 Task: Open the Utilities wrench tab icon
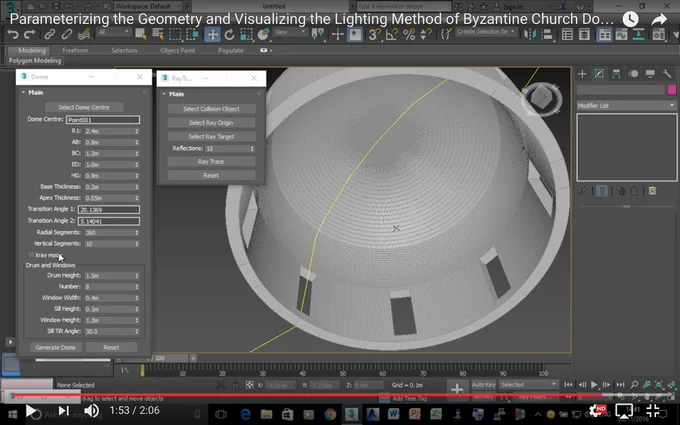click(667, 74)
